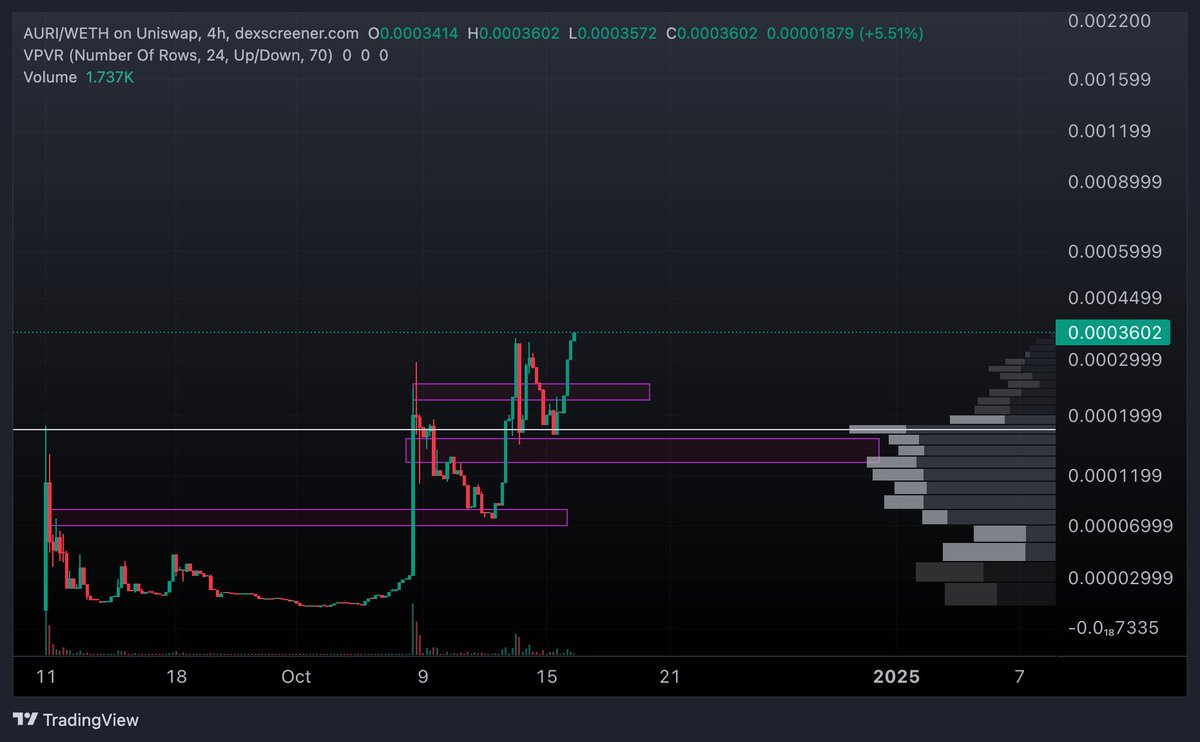The width and height of the screenshot is (1200, 742).
Task: Click time axis label 15
Action: [546, 677]
